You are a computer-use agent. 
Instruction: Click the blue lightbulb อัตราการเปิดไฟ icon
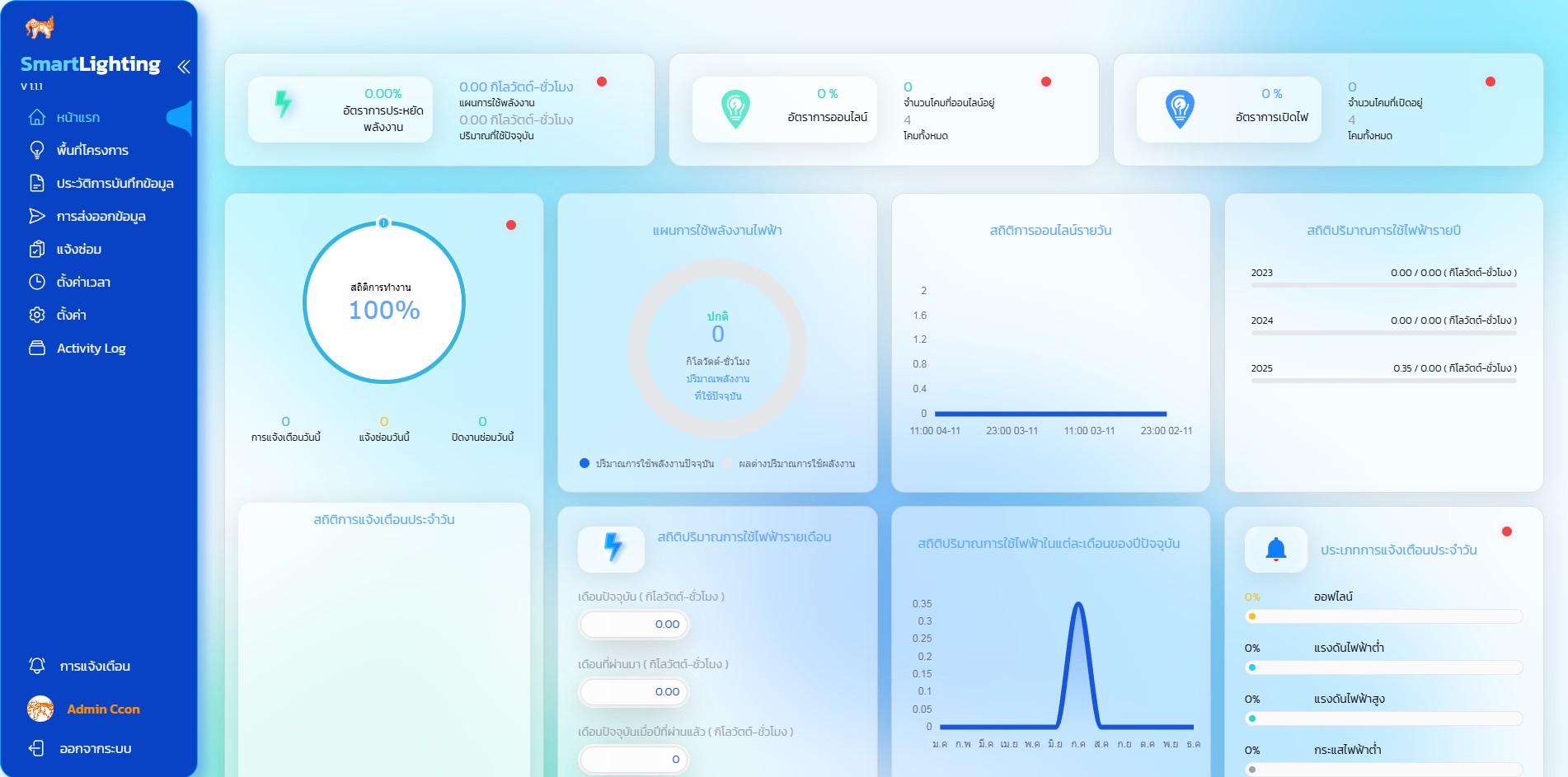click(x=1180, y=109)
